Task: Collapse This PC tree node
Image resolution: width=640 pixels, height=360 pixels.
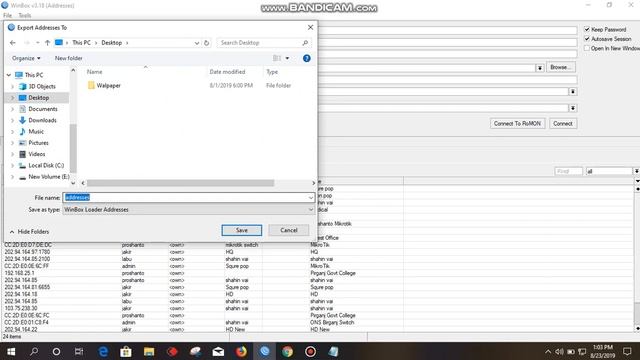Action: [9, 75]
